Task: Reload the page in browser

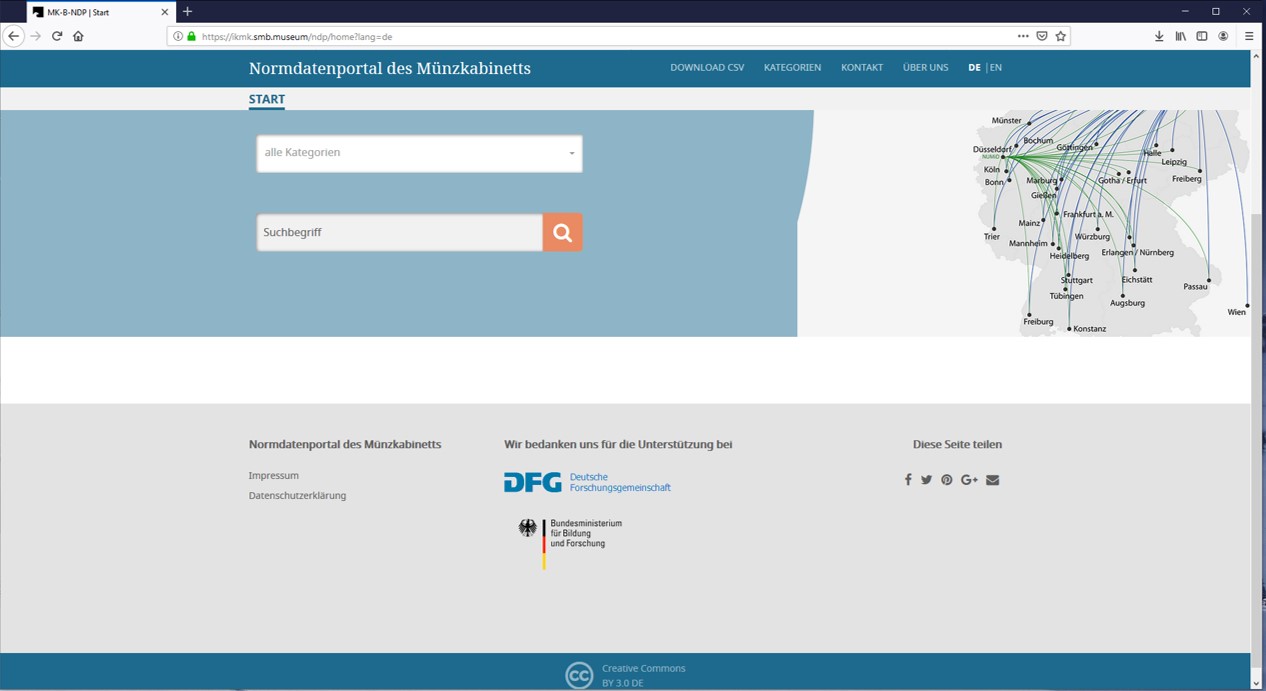Action: (x=57, y=36)
